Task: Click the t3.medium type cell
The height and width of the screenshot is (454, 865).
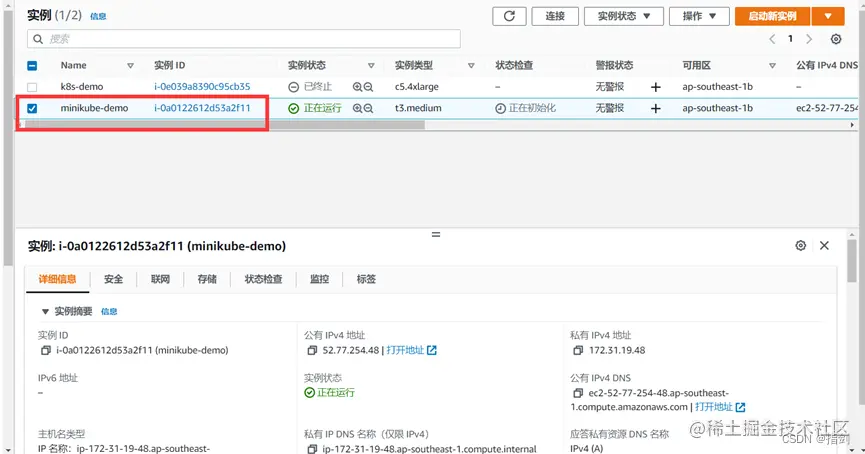Action: 418,108
